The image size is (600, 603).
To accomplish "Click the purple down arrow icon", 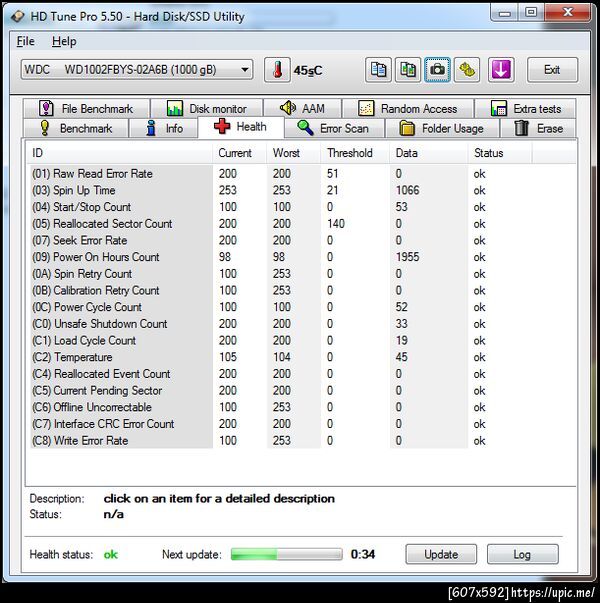I will (x=501, y=70).
